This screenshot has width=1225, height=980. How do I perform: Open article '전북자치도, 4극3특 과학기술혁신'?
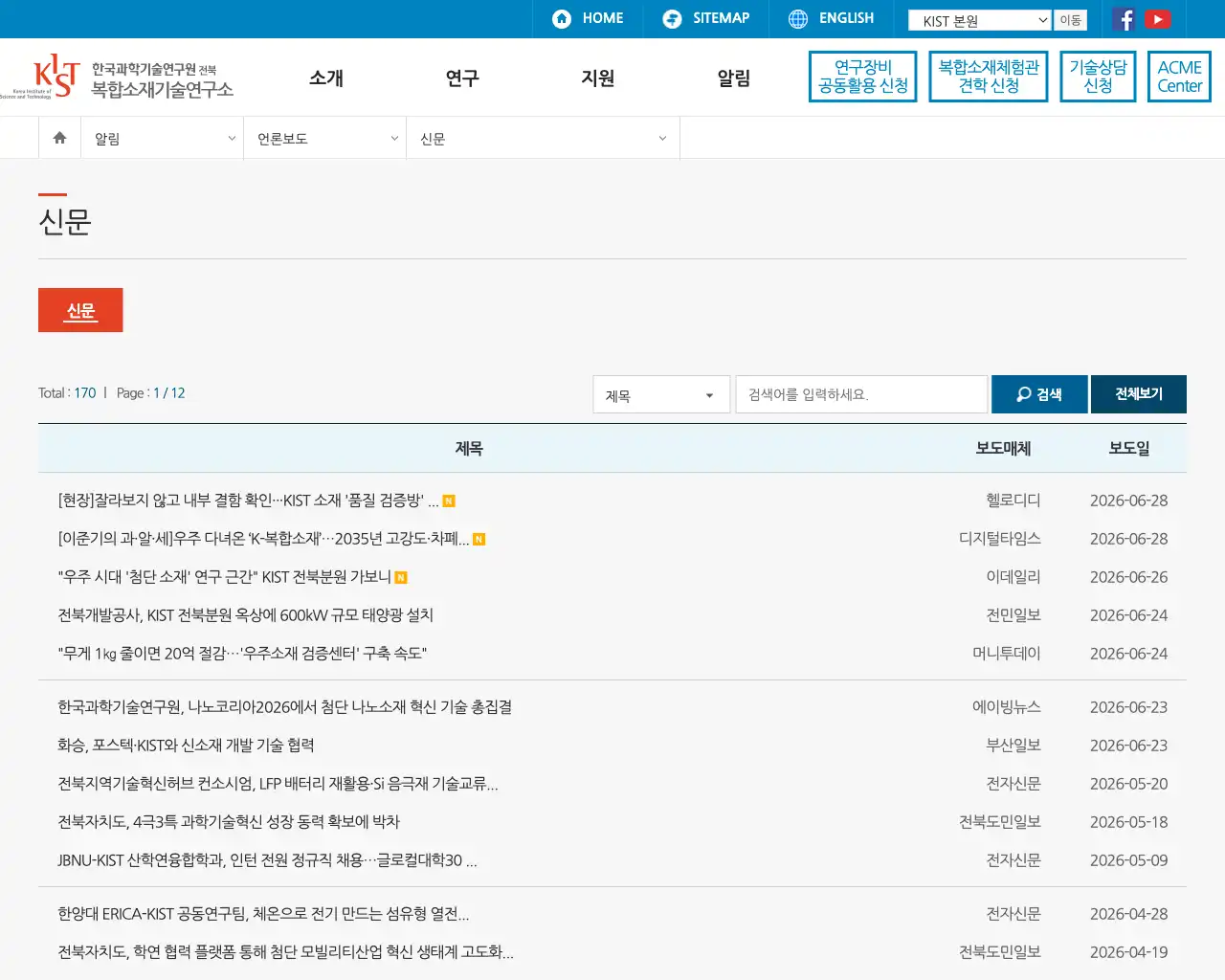[229, 822]
